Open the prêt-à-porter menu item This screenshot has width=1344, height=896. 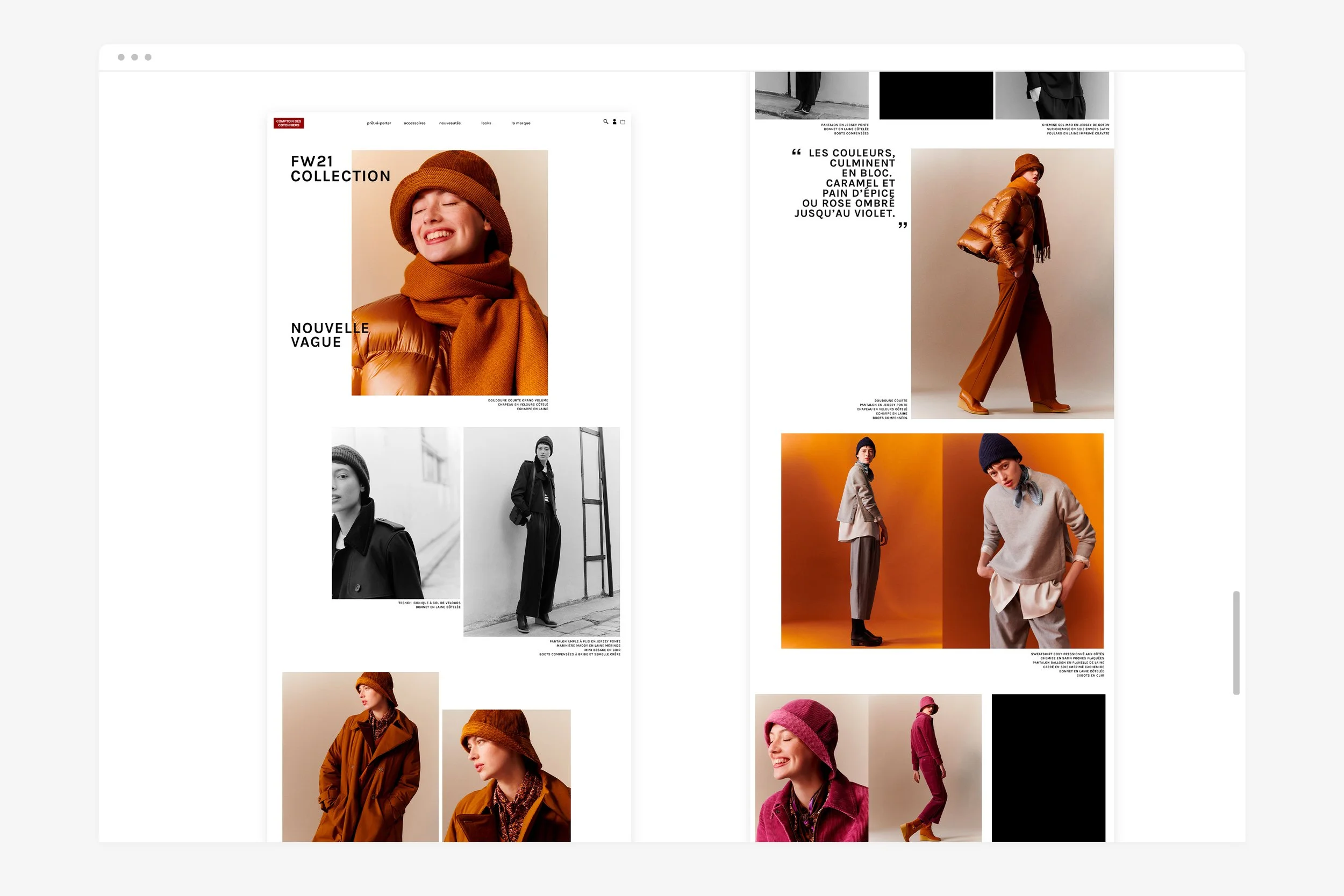380,124
